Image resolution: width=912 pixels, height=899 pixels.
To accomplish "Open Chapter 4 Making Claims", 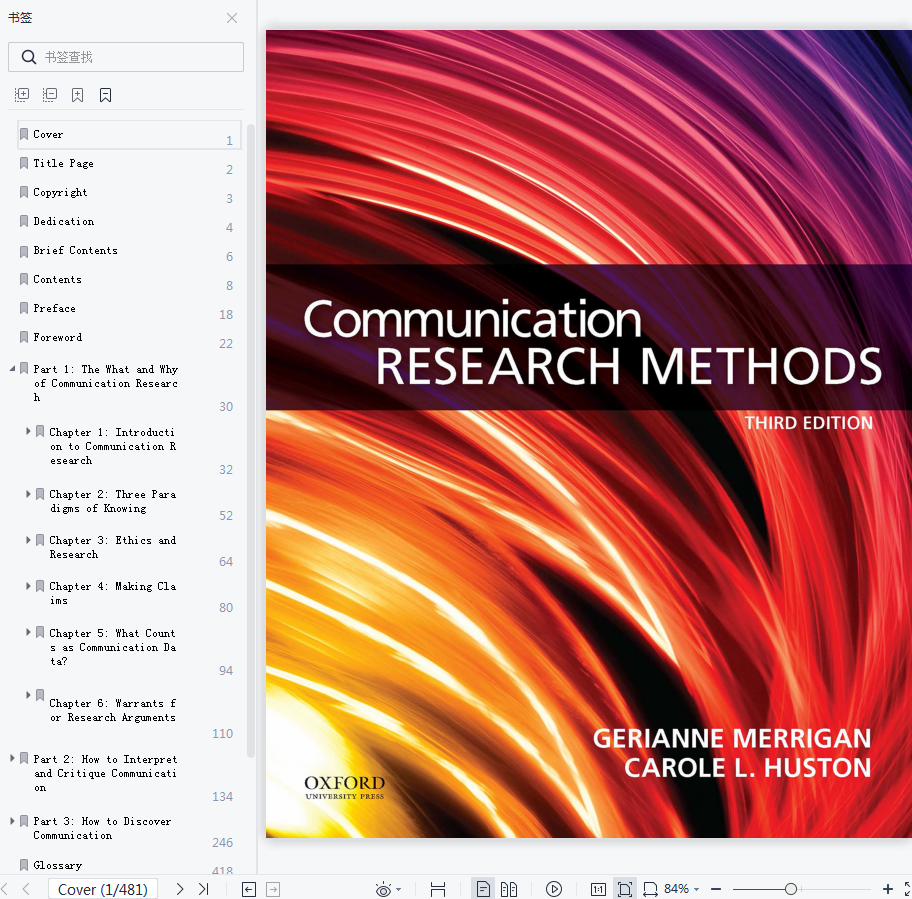I will pos(113,593).
